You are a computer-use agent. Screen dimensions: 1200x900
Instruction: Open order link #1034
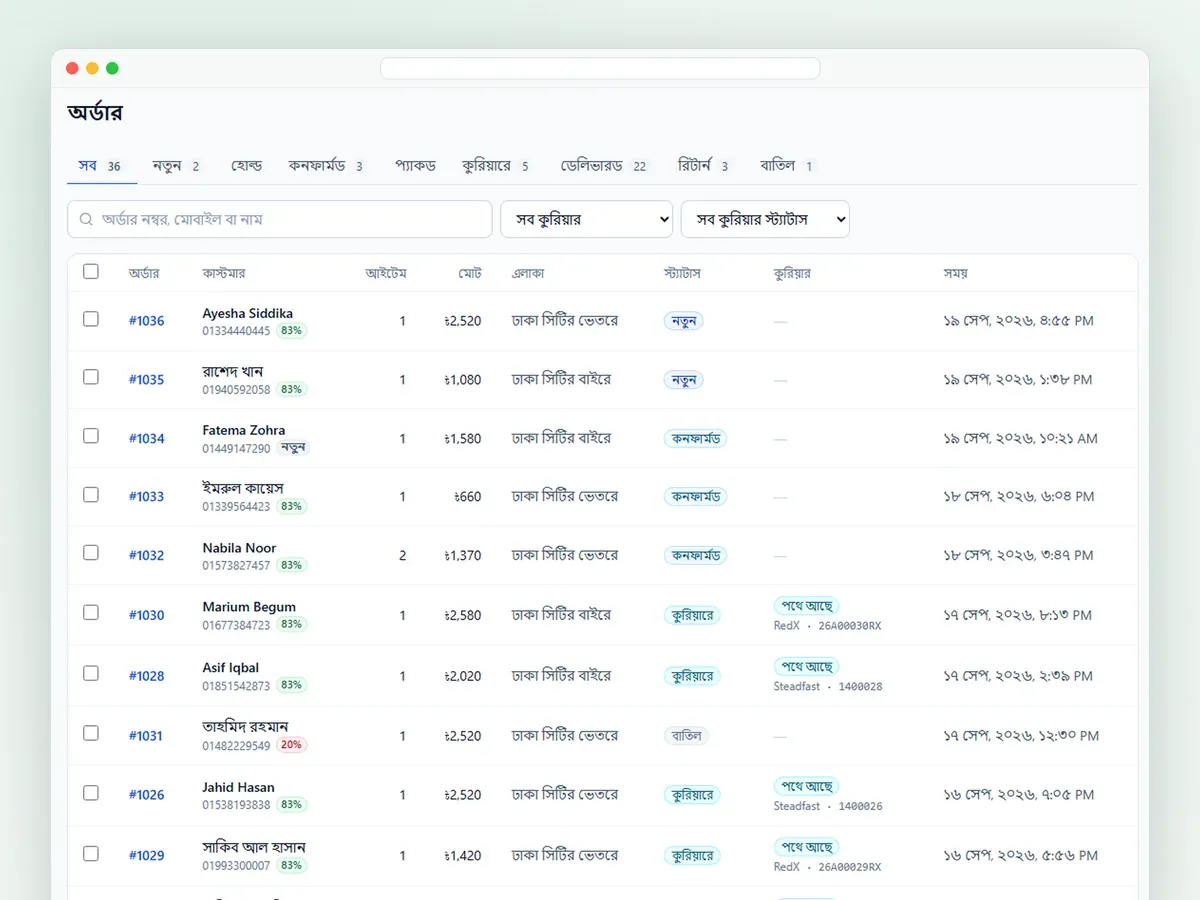pos(146,438)
